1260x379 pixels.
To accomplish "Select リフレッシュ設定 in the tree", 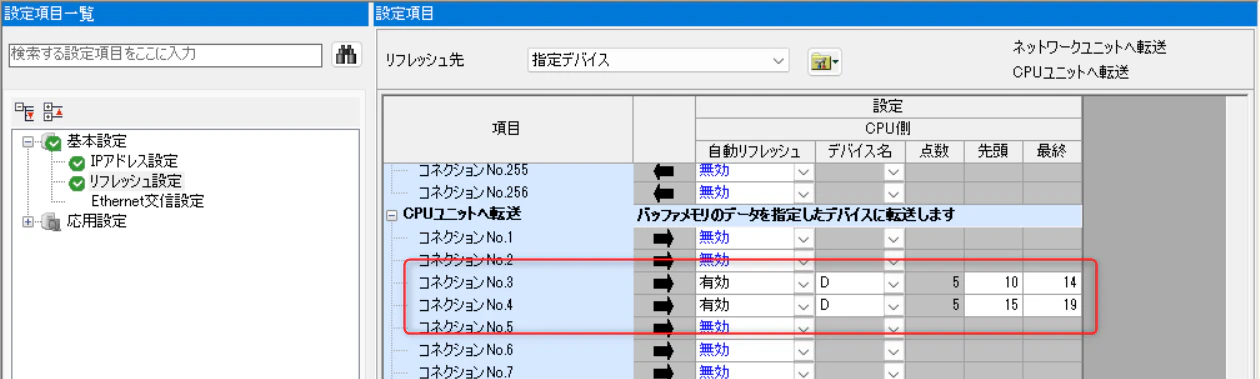I will click(x=135, y=182).
